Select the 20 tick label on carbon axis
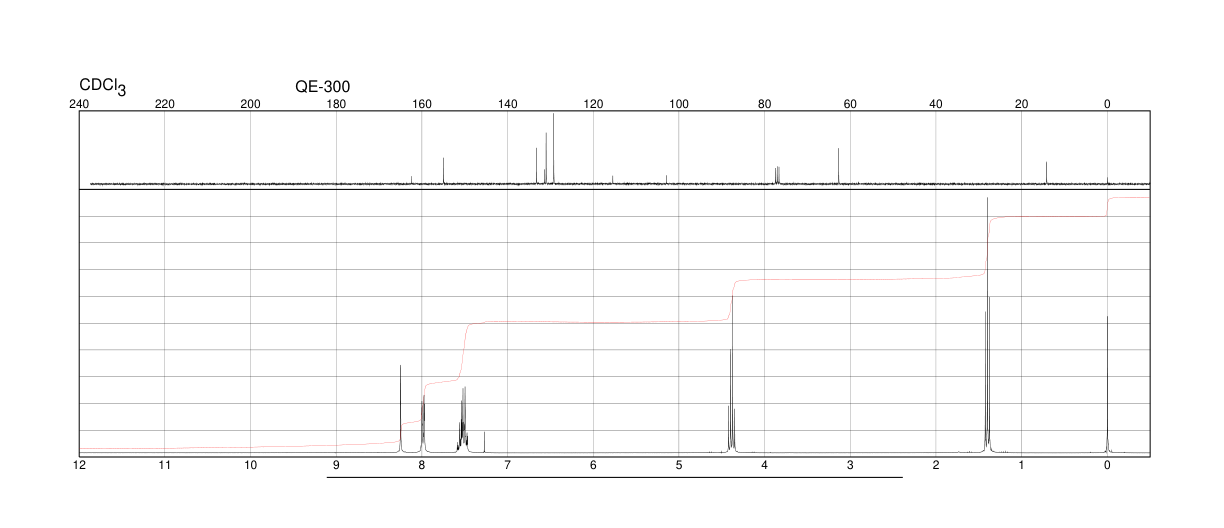The height and width of the screenshot is (528, 1224). coord(1021,104)
